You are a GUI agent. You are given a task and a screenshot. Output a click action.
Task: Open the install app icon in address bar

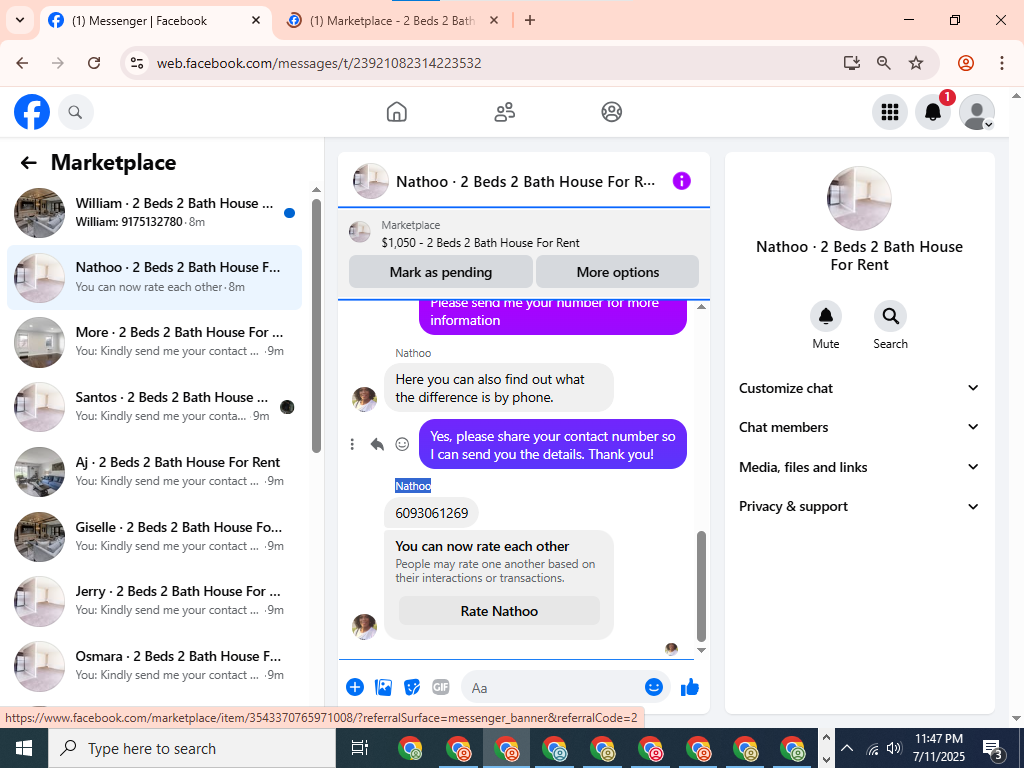[851, 63]
